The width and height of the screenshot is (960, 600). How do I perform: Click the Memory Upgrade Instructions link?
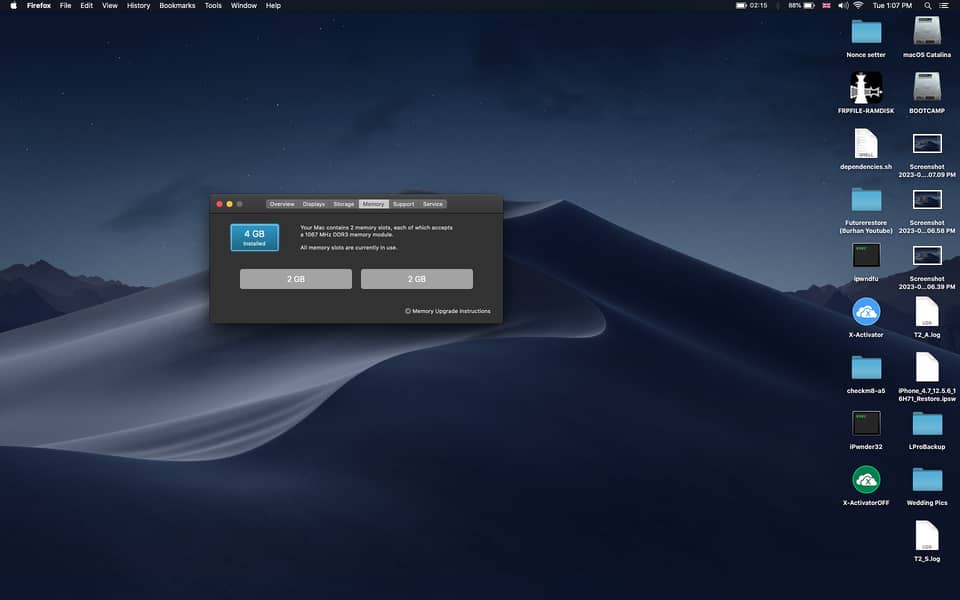coord(450,311)
